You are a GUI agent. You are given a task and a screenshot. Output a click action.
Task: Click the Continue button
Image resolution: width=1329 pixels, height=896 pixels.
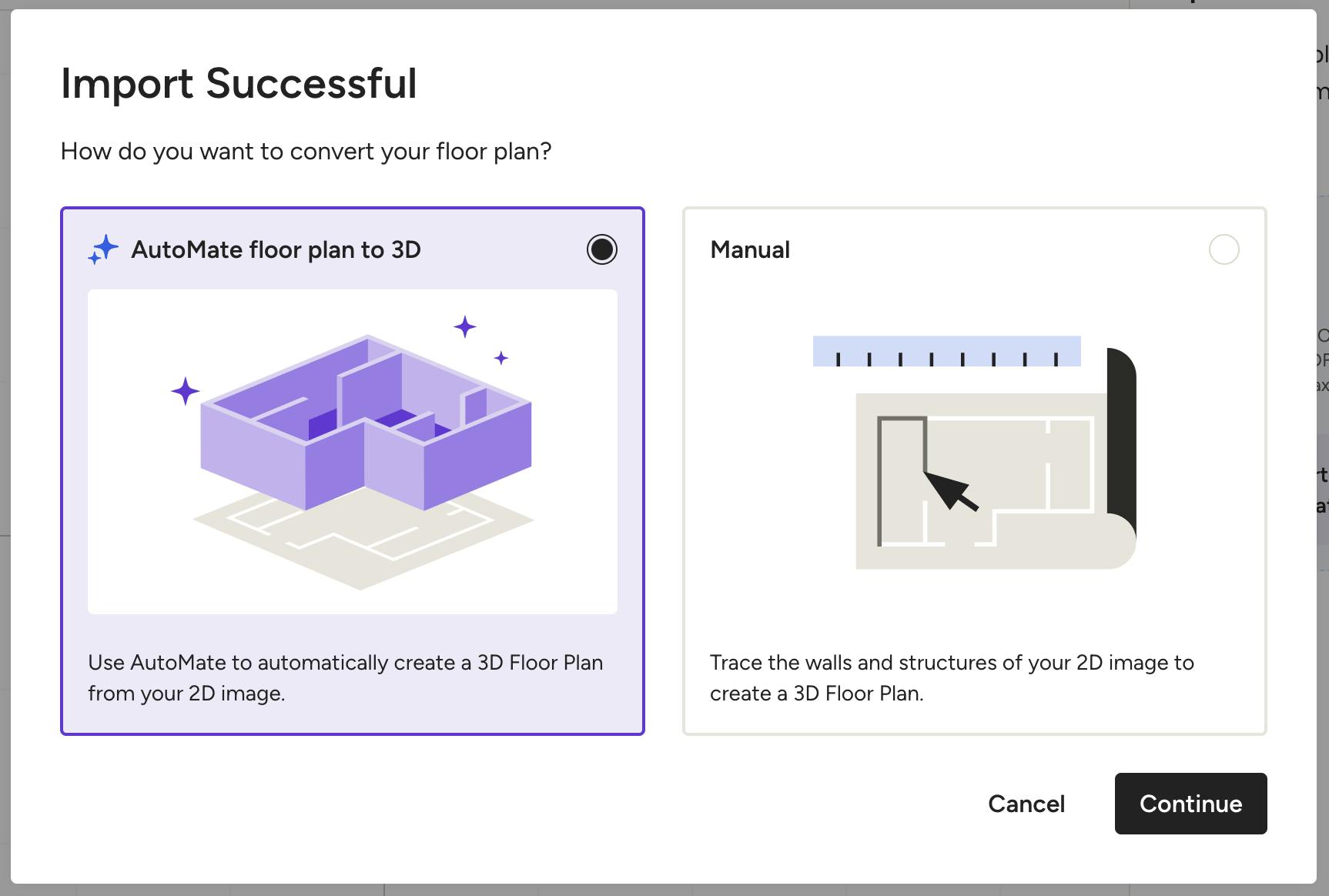1190,804
